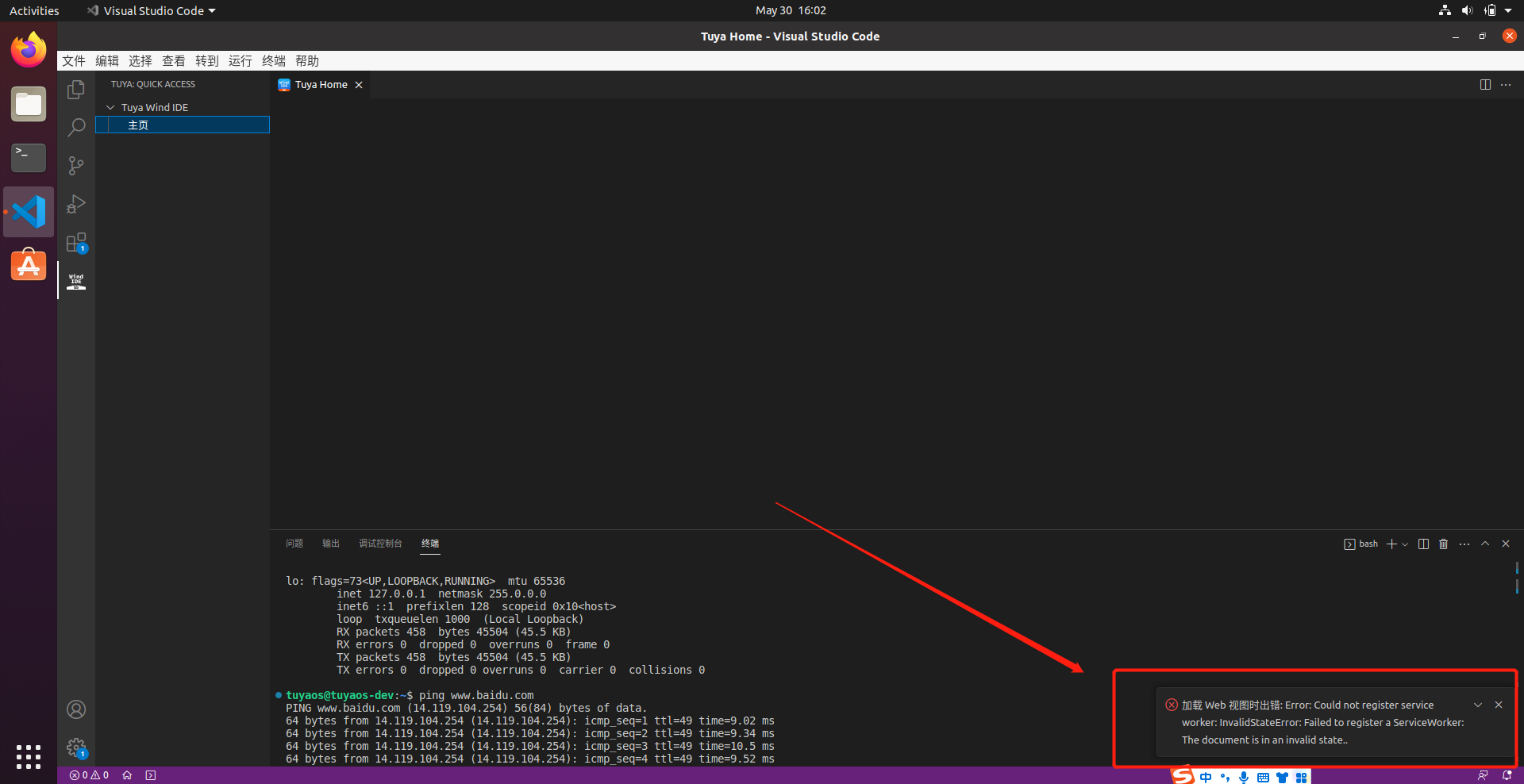1524x784 pixels.
Task: Open the 选择 menu
Action: click(x=140, y=61)
